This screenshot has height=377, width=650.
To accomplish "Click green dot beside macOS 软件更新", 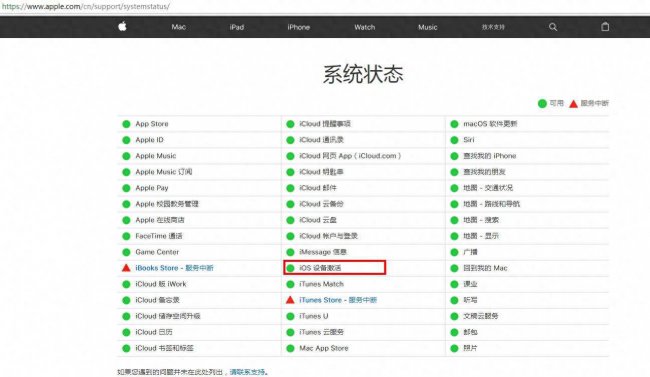I will click(x=454, y=124).
